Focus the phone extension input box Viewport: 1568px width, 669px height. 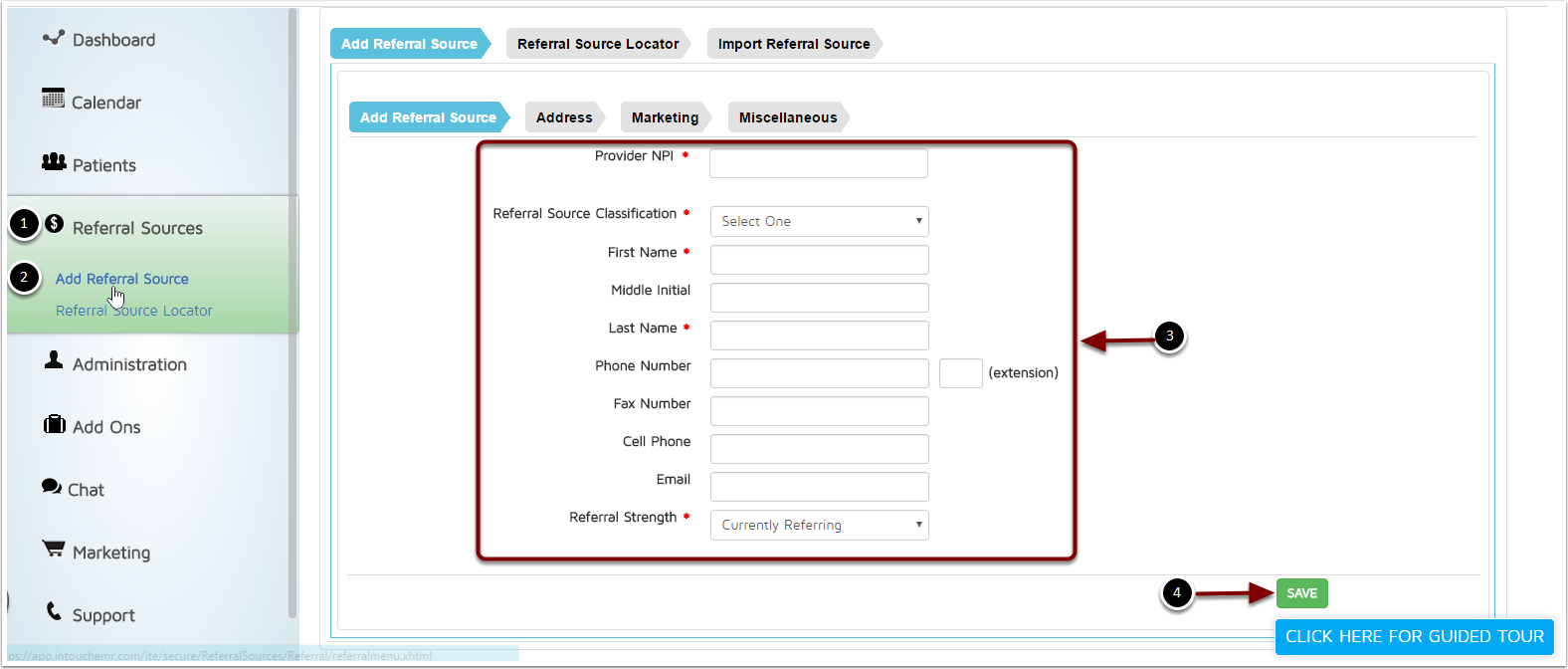coord(960,373)
